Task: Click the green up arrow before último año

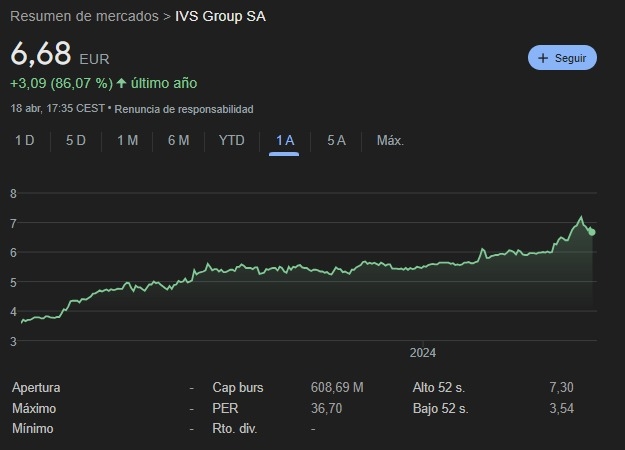Action: [x=121, y=83]
